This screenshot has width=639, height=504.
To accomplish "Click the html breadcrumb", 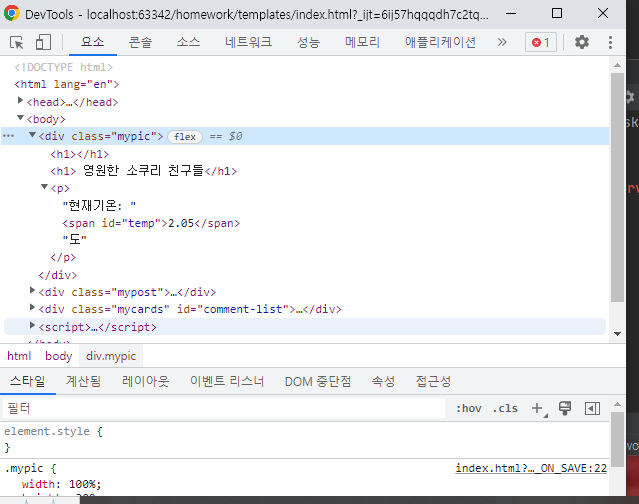I will tap(19, 356).
